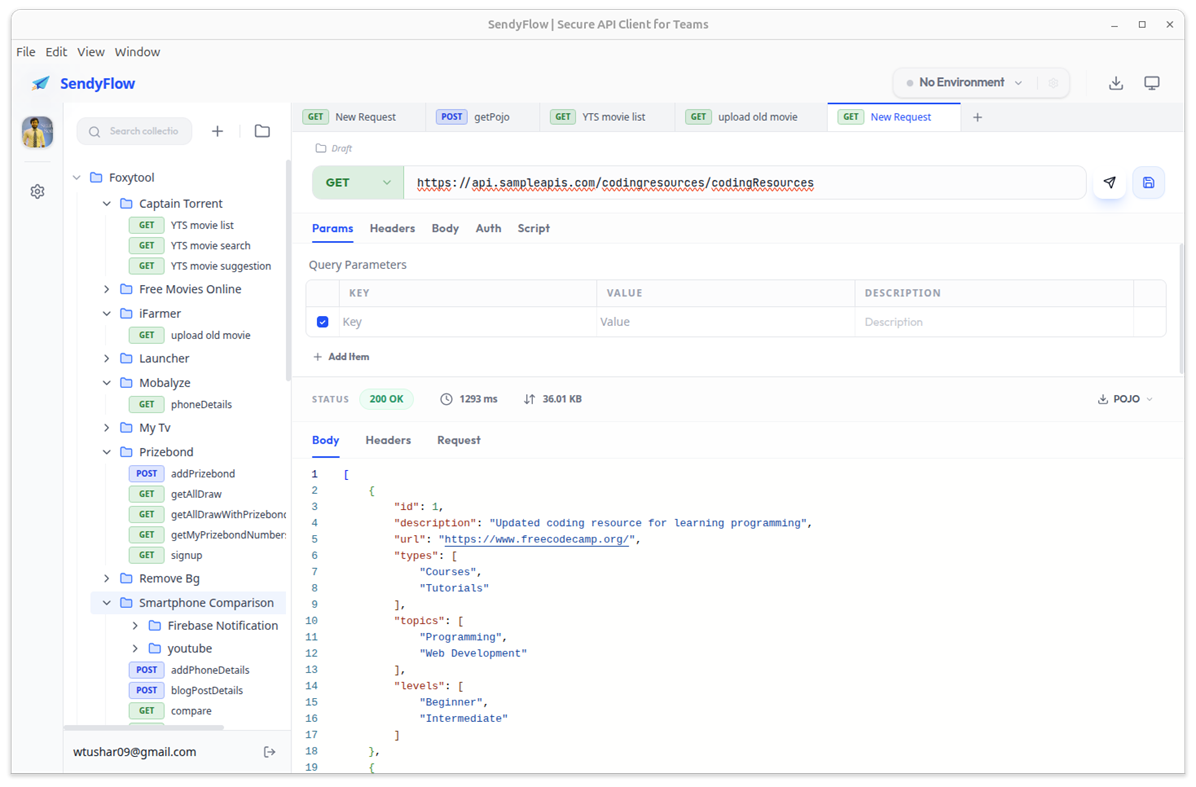Image resolution: width=1196 pixels, height=787 pixels.
Task: Select the blogPostDetails request
Action: pos(186,690)
